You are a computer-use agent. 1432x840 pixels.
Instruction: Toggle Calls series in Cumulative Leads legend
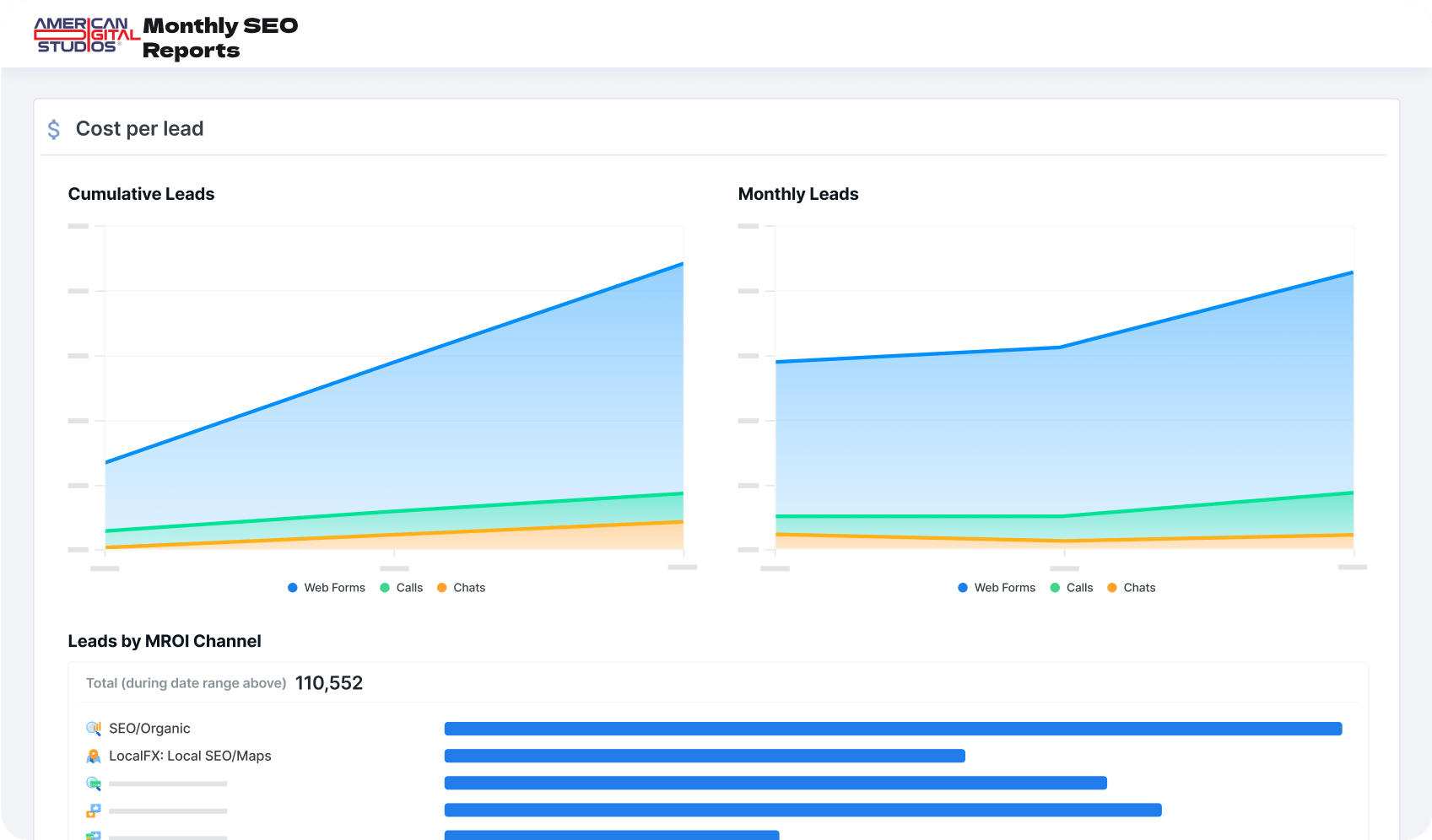click(402, 588)
